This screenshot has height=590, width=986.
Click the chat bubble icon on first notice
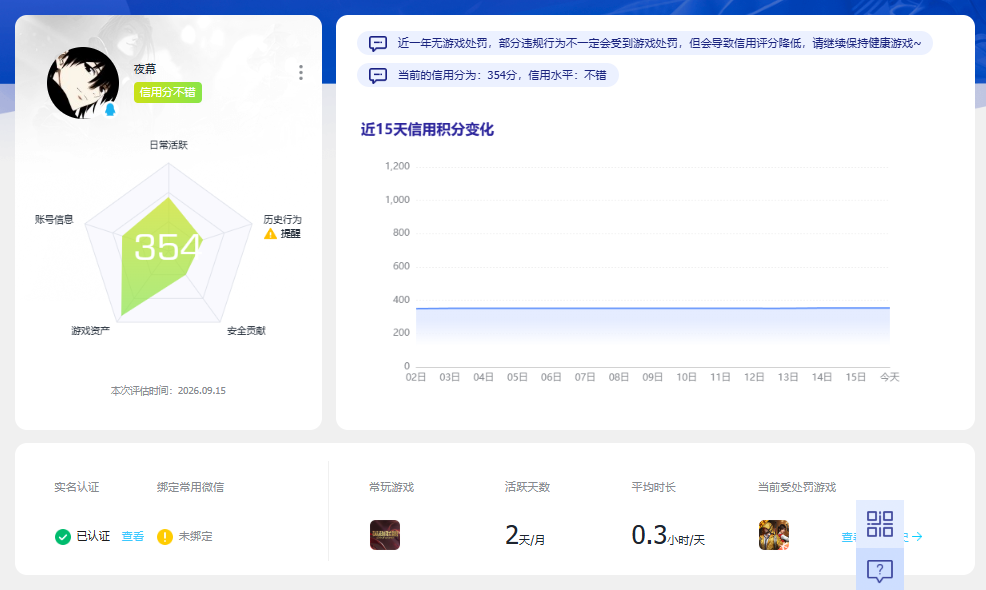[378, 43]
